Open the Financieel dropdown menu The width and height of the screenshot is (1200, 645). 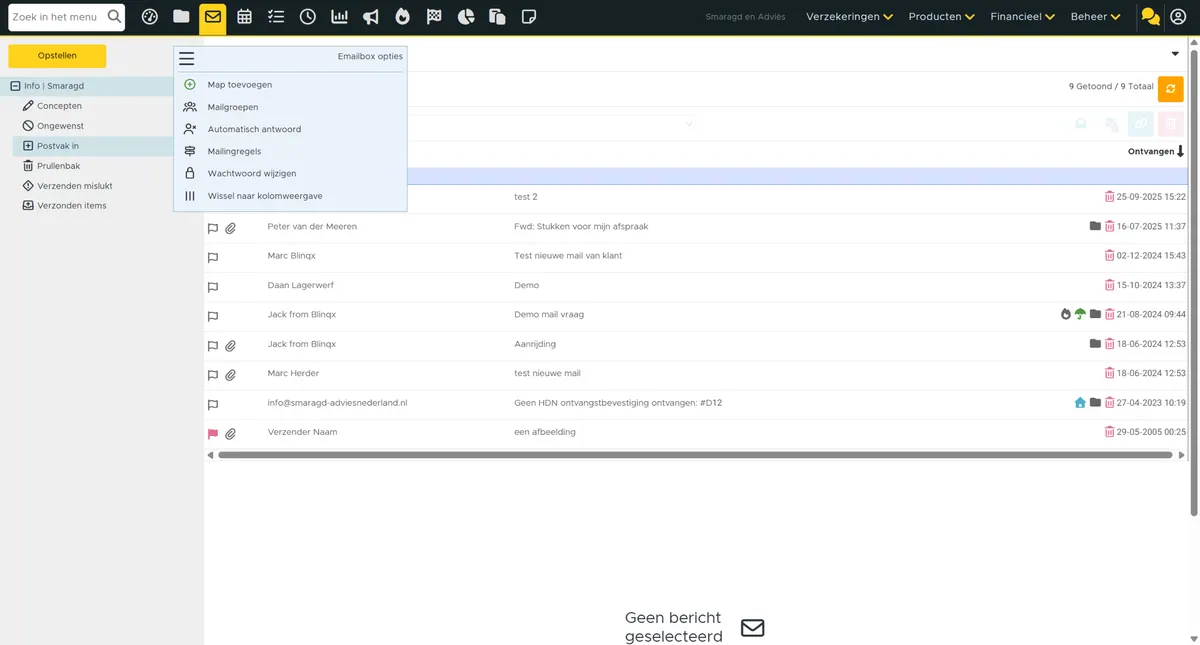click(x=1020, y=17)
